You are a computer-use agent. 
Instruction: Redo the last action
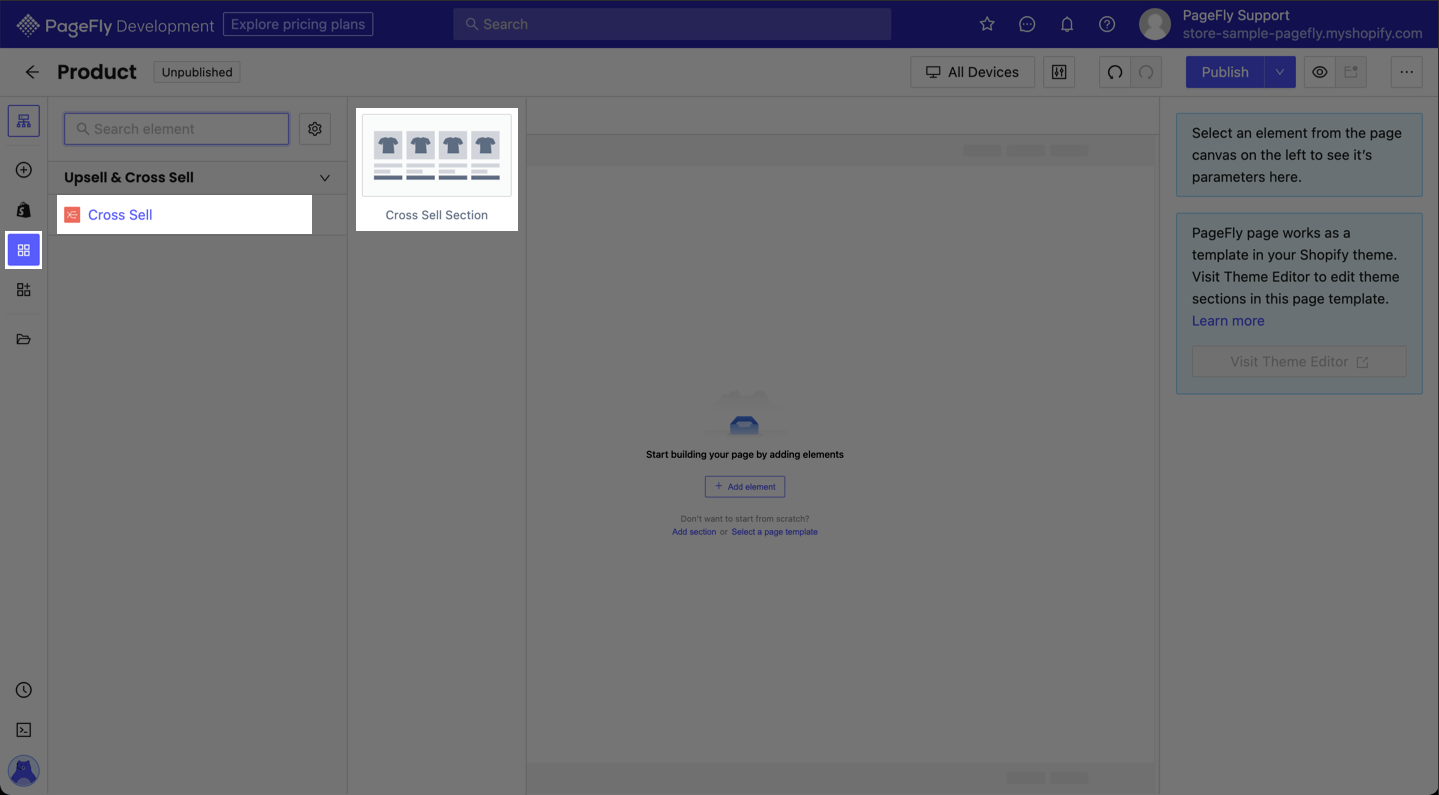[x=1146, y=72]
